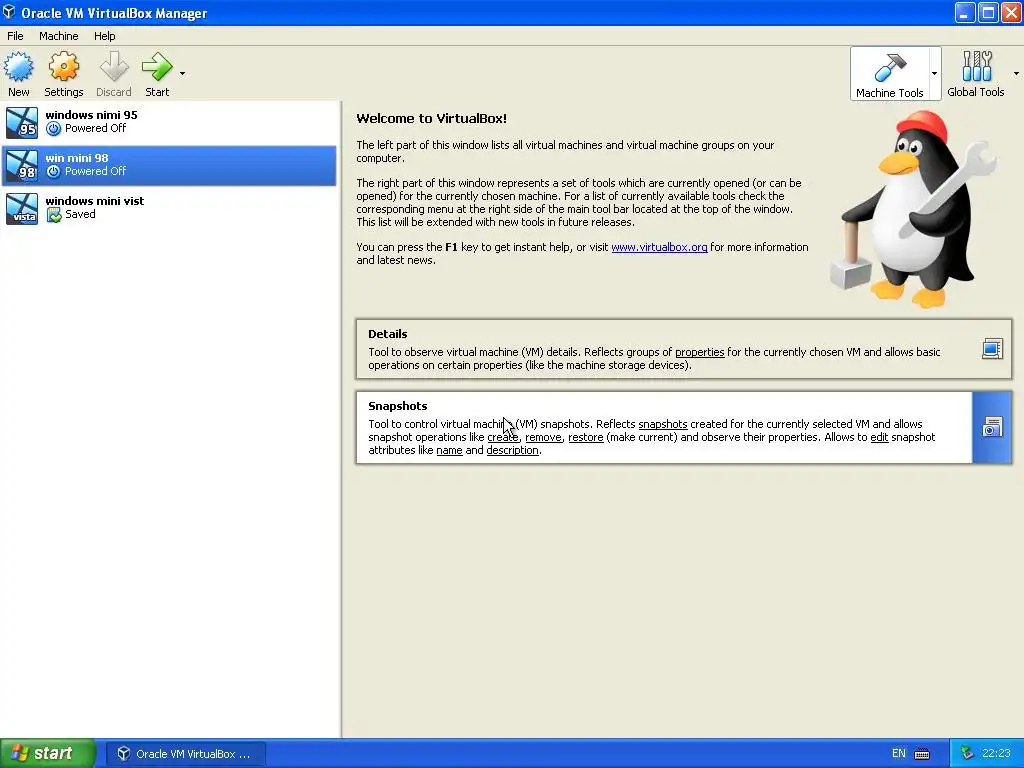Image resolution: width=1024 pixels, height=768 pixels.
Task: Click the EN language indicator in taskbar
Action: point(899,754)
